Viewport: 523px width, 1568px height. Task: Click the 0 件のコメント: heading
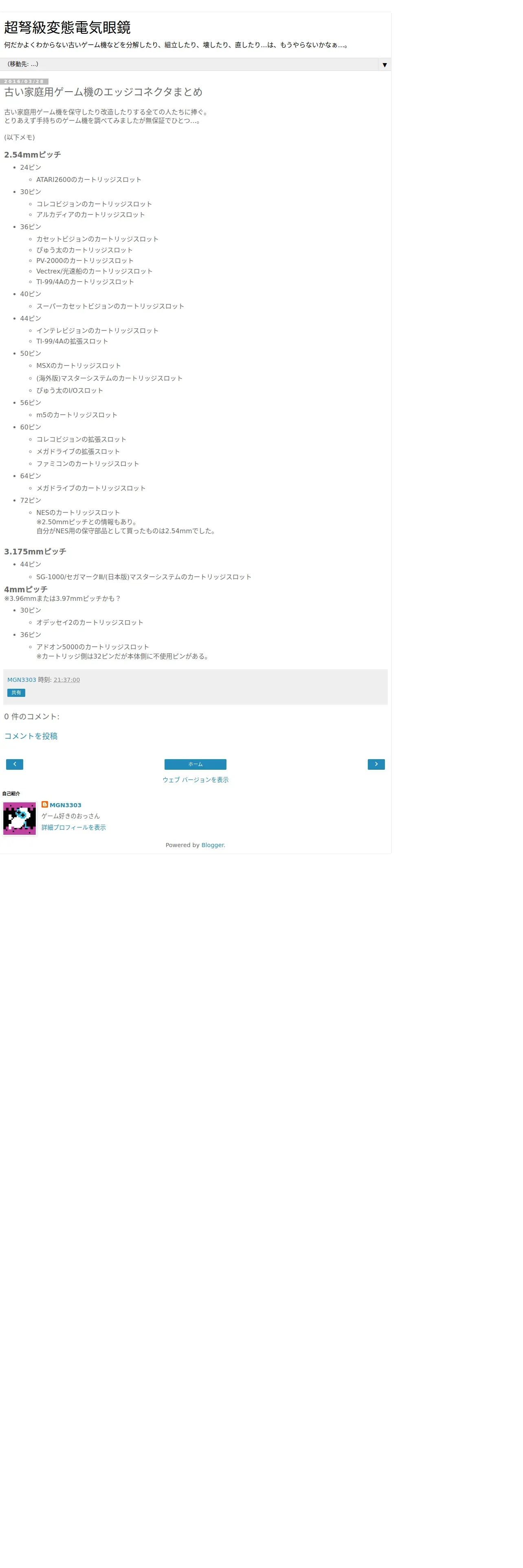pyautogui.click(x=32, y=716)
